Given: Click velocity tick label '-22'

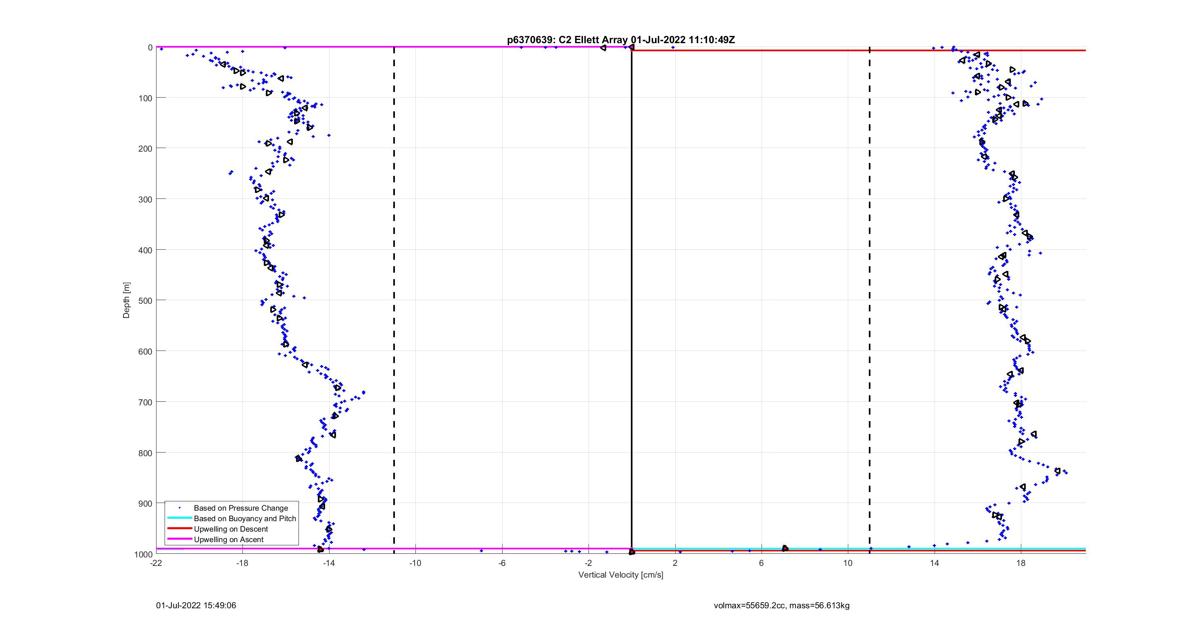Looking at the screenshot, I should 156,563.
